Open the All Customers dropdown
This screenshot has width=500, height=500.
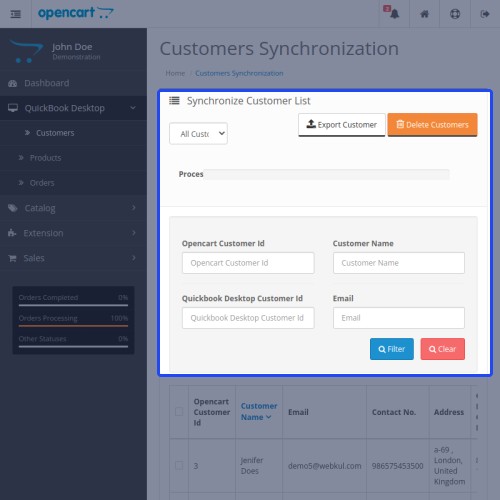coord(198,134)
